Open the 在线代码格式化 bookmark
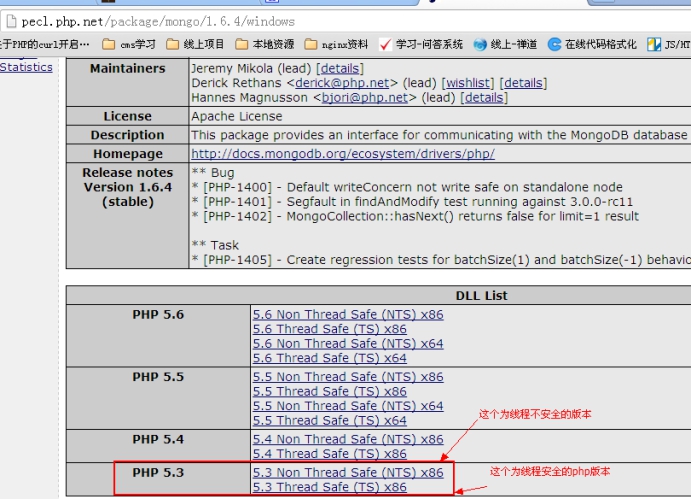Viewport: 692px width, 499px height. pos(592,45)
